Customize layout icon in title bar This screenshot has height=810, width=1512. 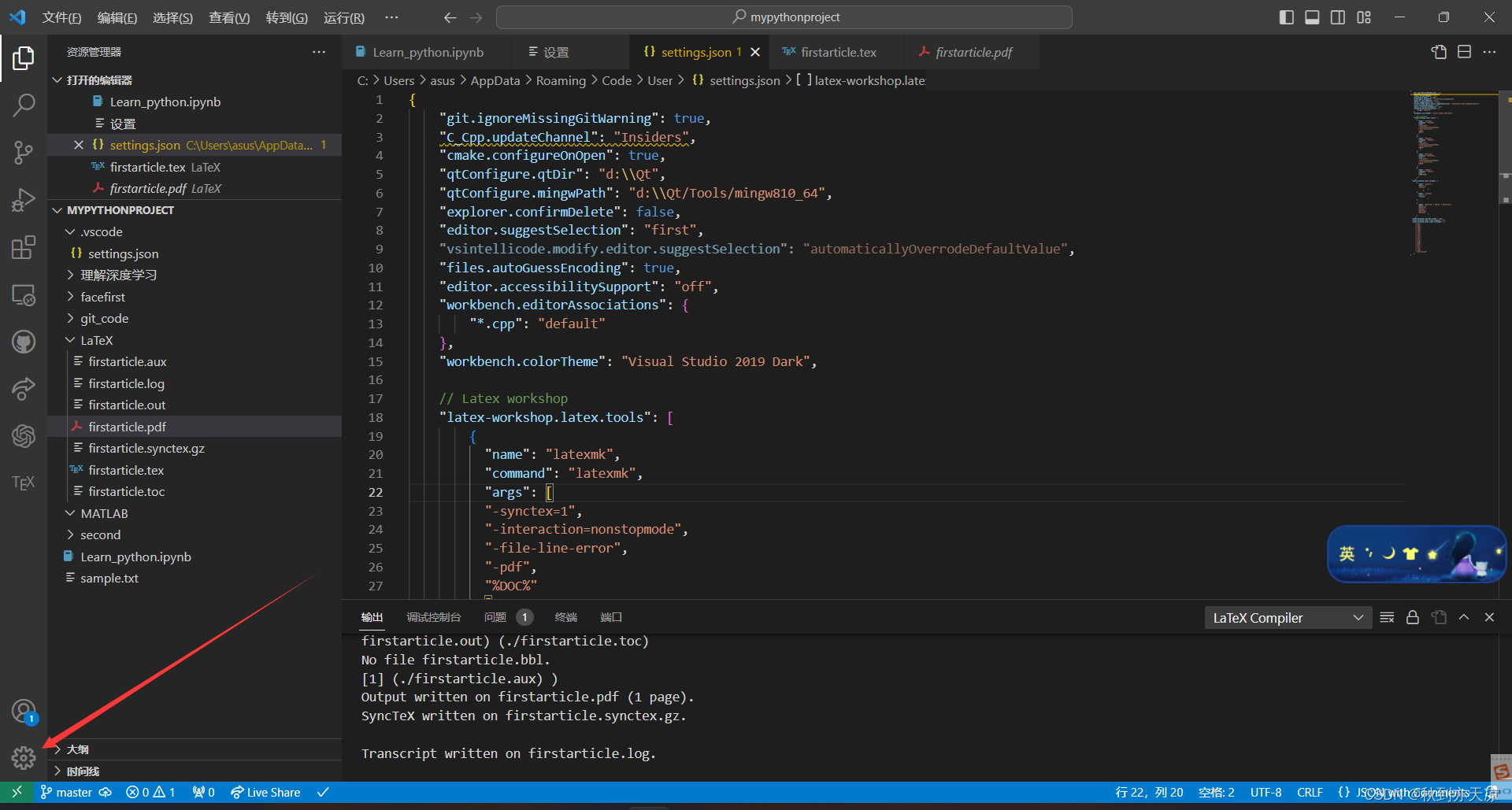(1364, 17)
